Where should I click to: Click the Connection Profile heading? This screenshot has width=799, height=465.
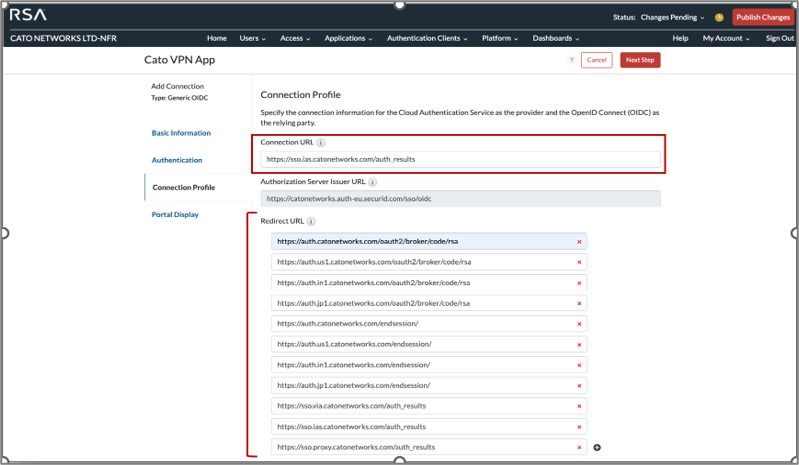[300, 95]
